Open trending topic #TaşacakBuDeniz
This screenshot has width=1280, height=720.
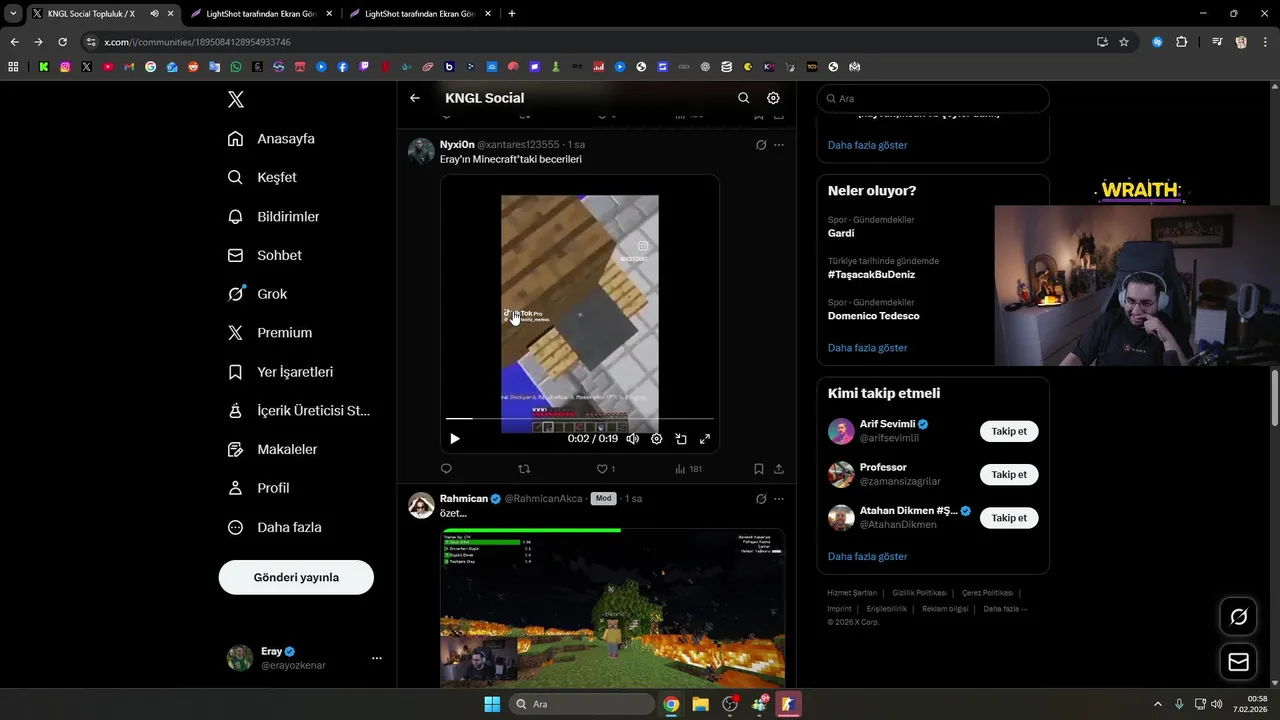point(871,274)
